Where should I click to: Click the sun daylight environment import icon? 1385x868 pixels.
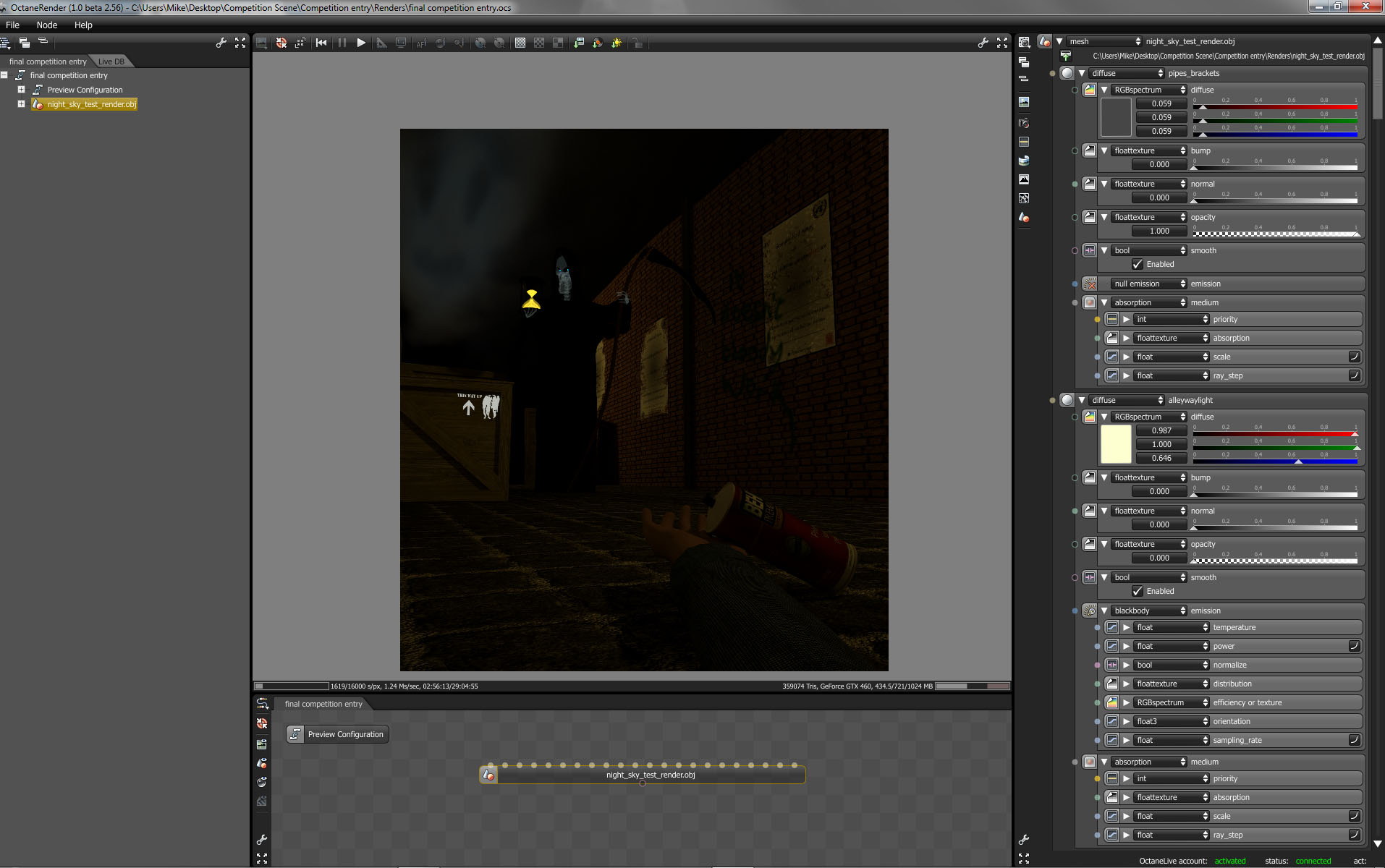point(617,43)
